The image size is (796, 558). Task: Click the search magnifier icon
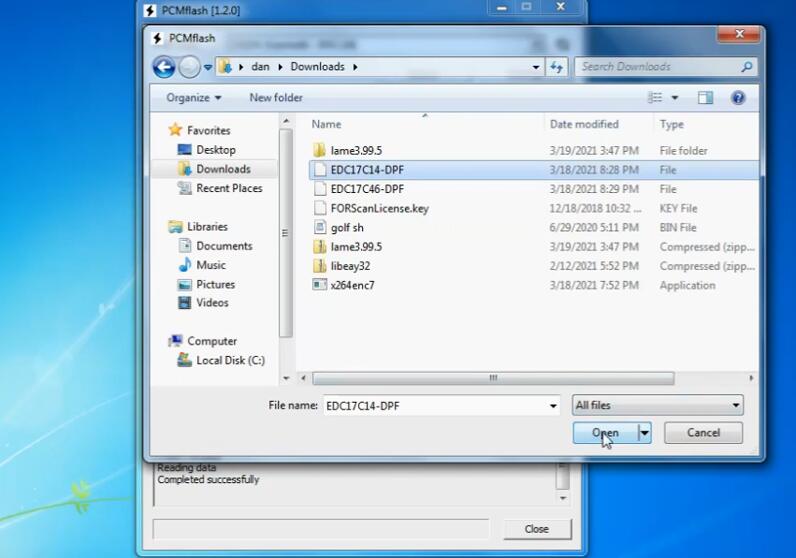746,67
